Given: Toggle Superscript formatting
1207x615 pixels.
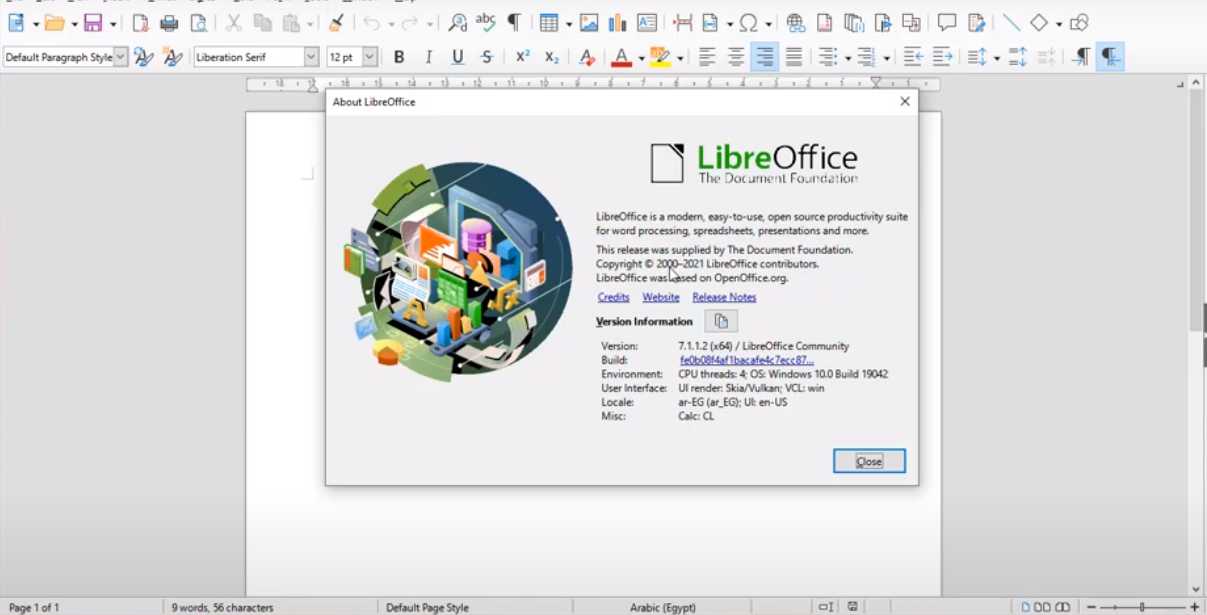Looking at the screenshot, I should (x=522, y=57).
